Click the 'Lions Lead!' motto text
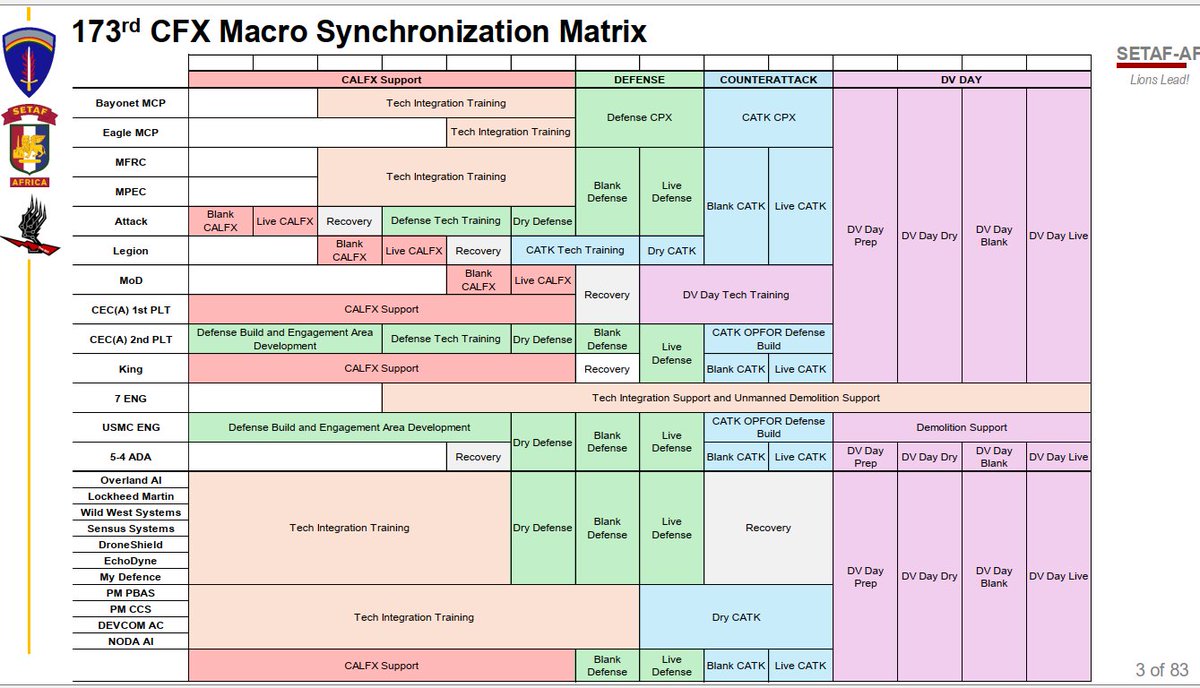1200x688 pixels. pos(1159,79)
